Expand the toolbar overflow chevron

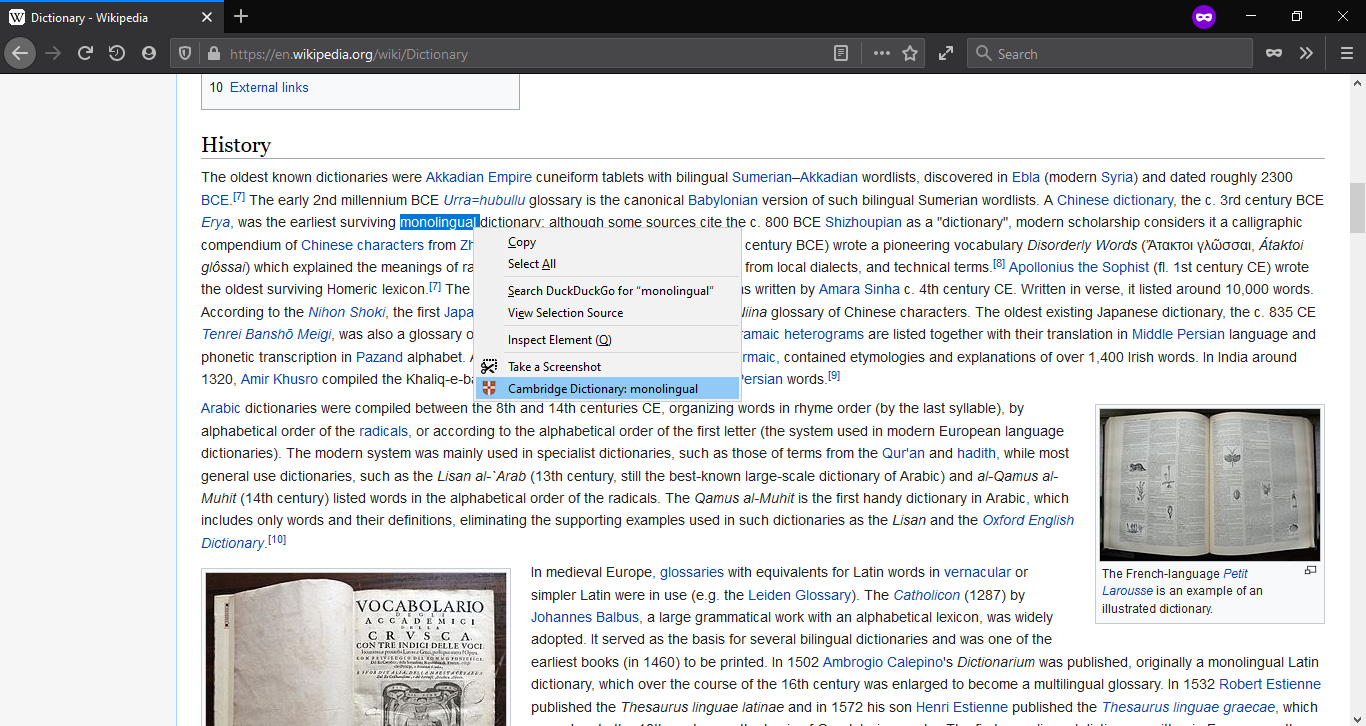pos(1306,54)
